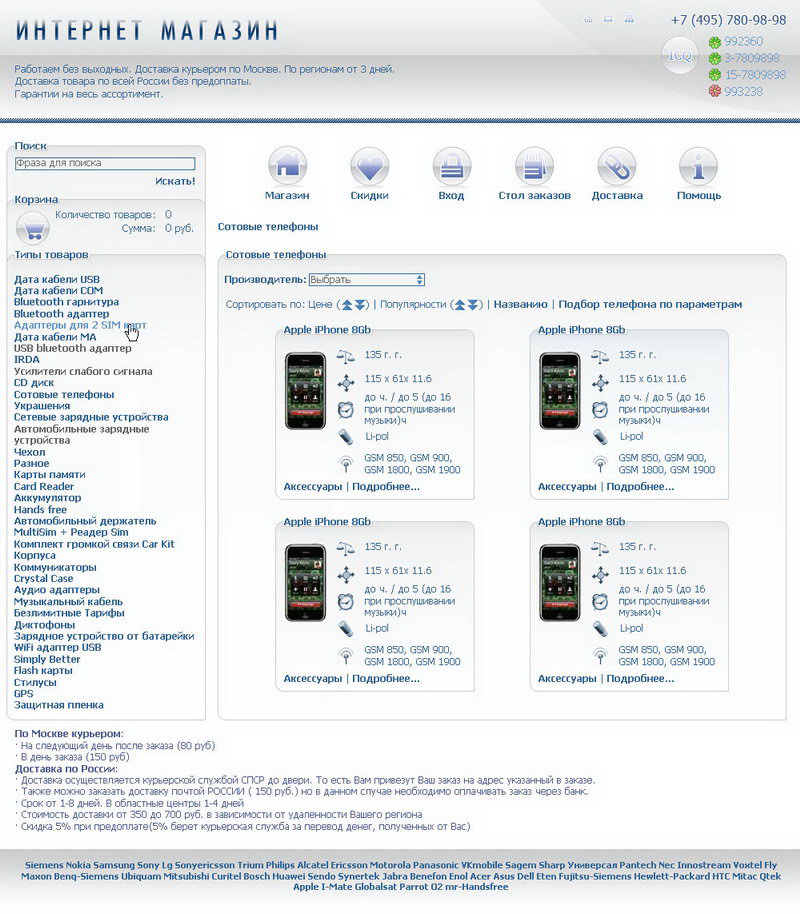Open Усилители слабого сигнала category
The height and width of the screenshot is (914, 800).
(x=83, y=371)
